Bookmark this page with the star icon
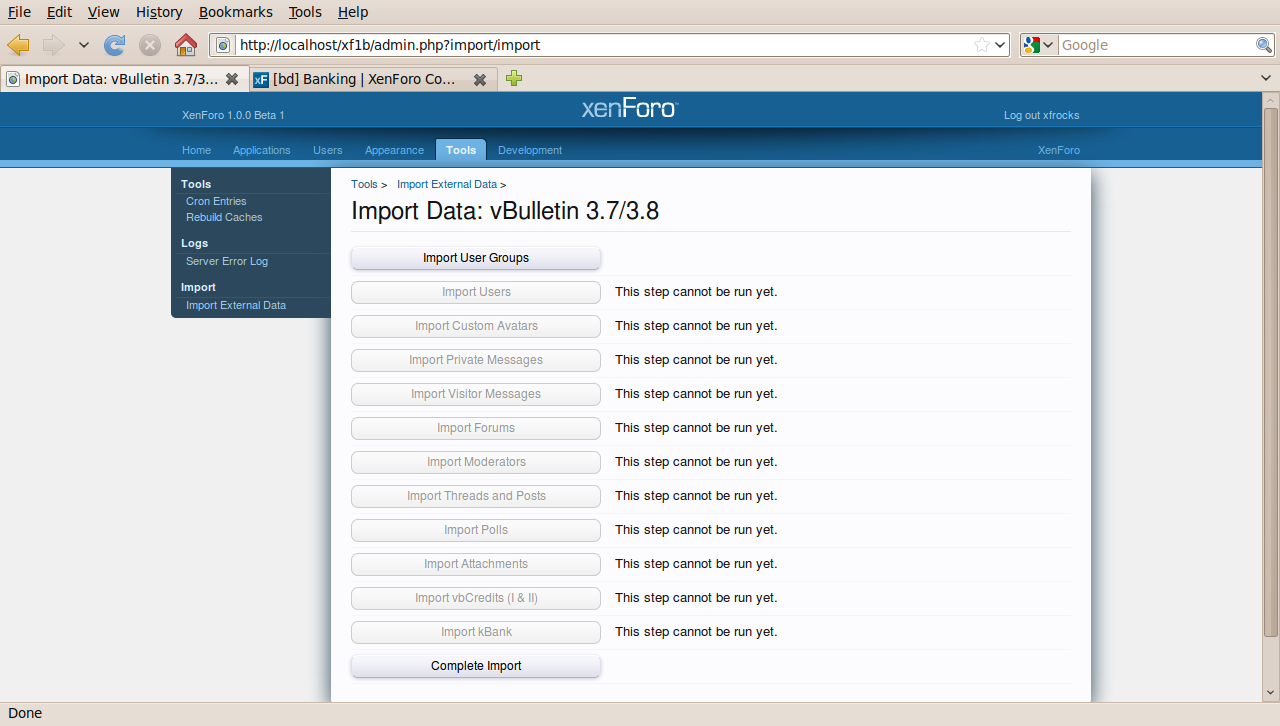This screenshot has height=726, width=1280. click(x=982, y=45)
